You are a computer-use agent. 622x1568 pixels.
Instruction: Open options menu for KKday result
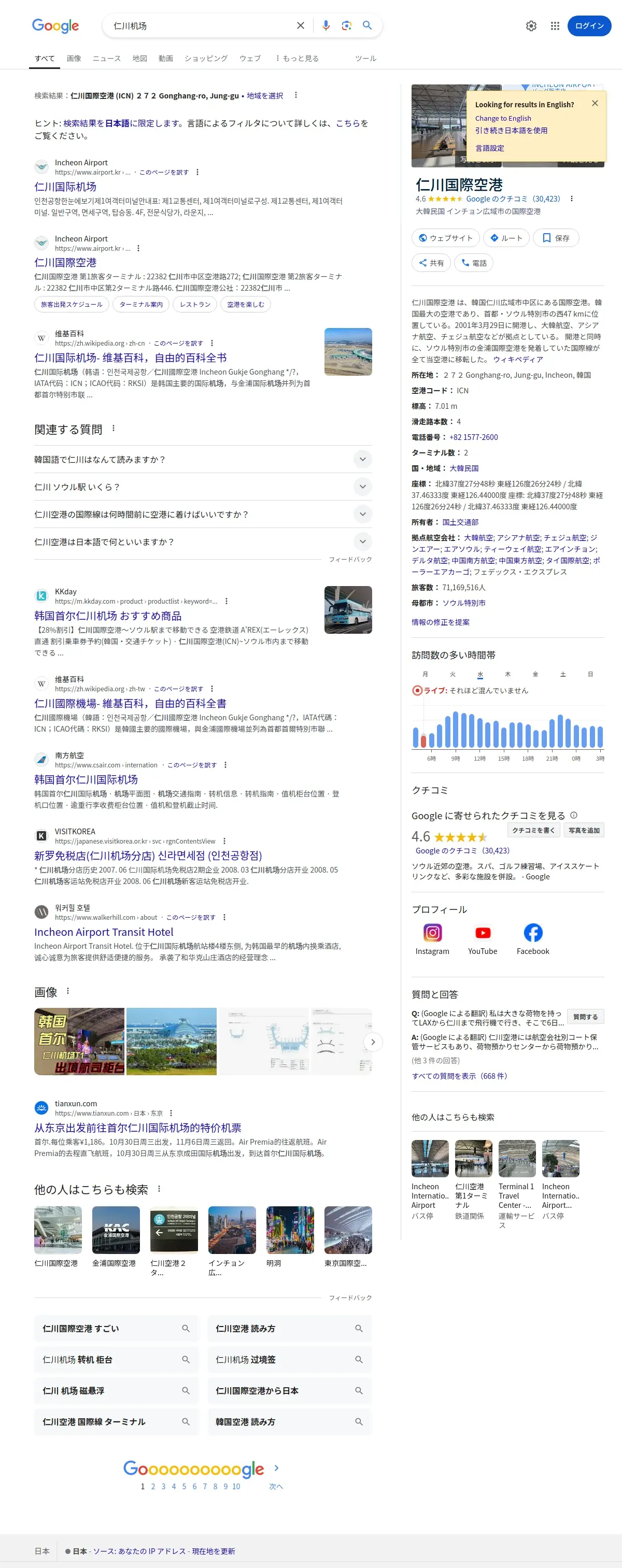point(227,602)
